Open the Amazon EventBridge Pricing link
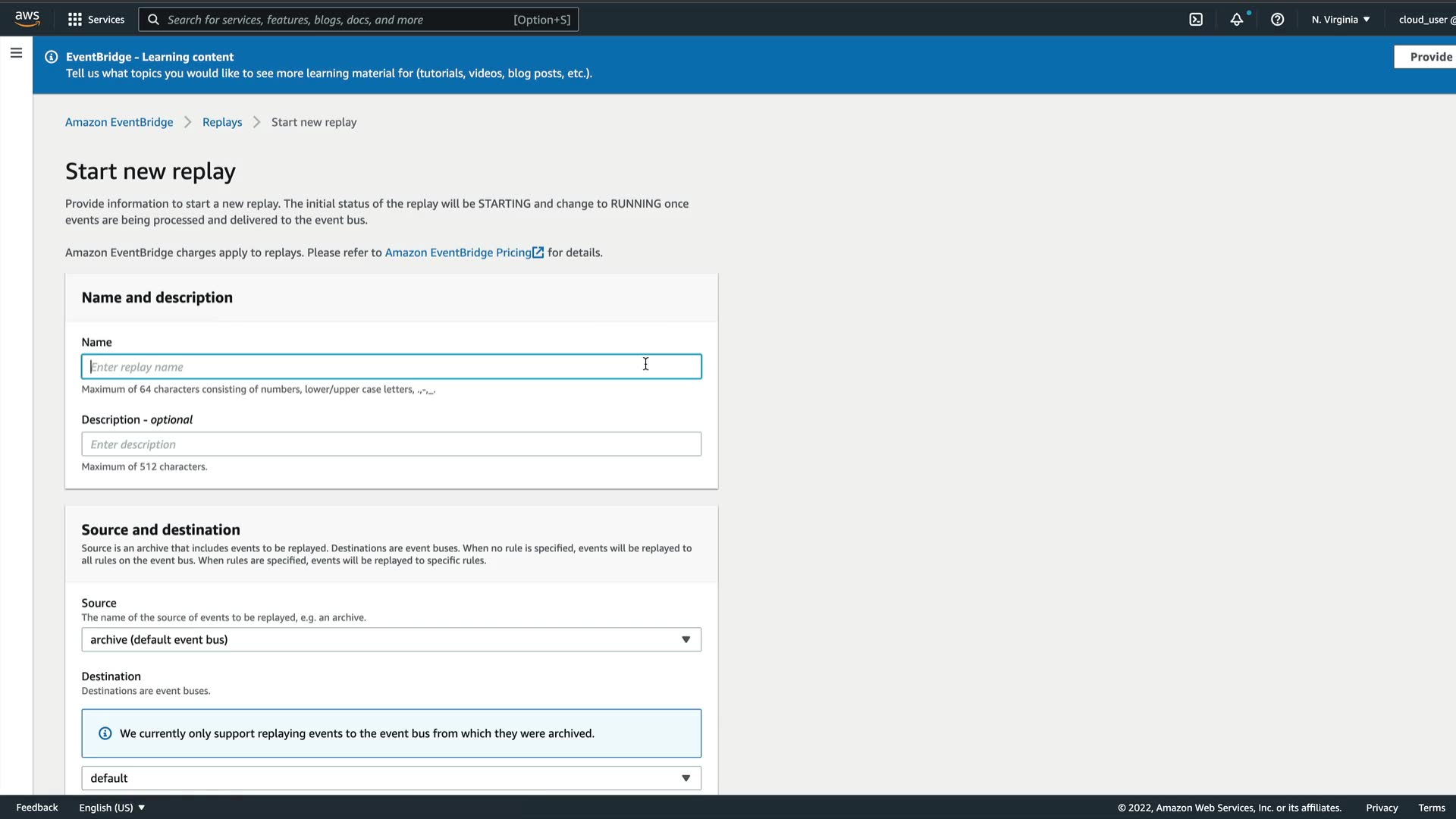The image size is (1456, 819). (x=457, y=253)
